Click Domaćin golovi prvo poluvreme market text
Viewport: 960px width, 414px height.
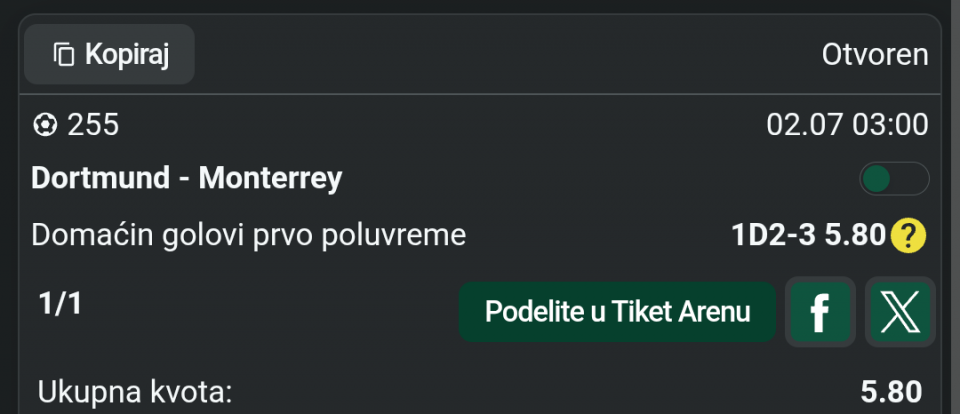[249, 236]
